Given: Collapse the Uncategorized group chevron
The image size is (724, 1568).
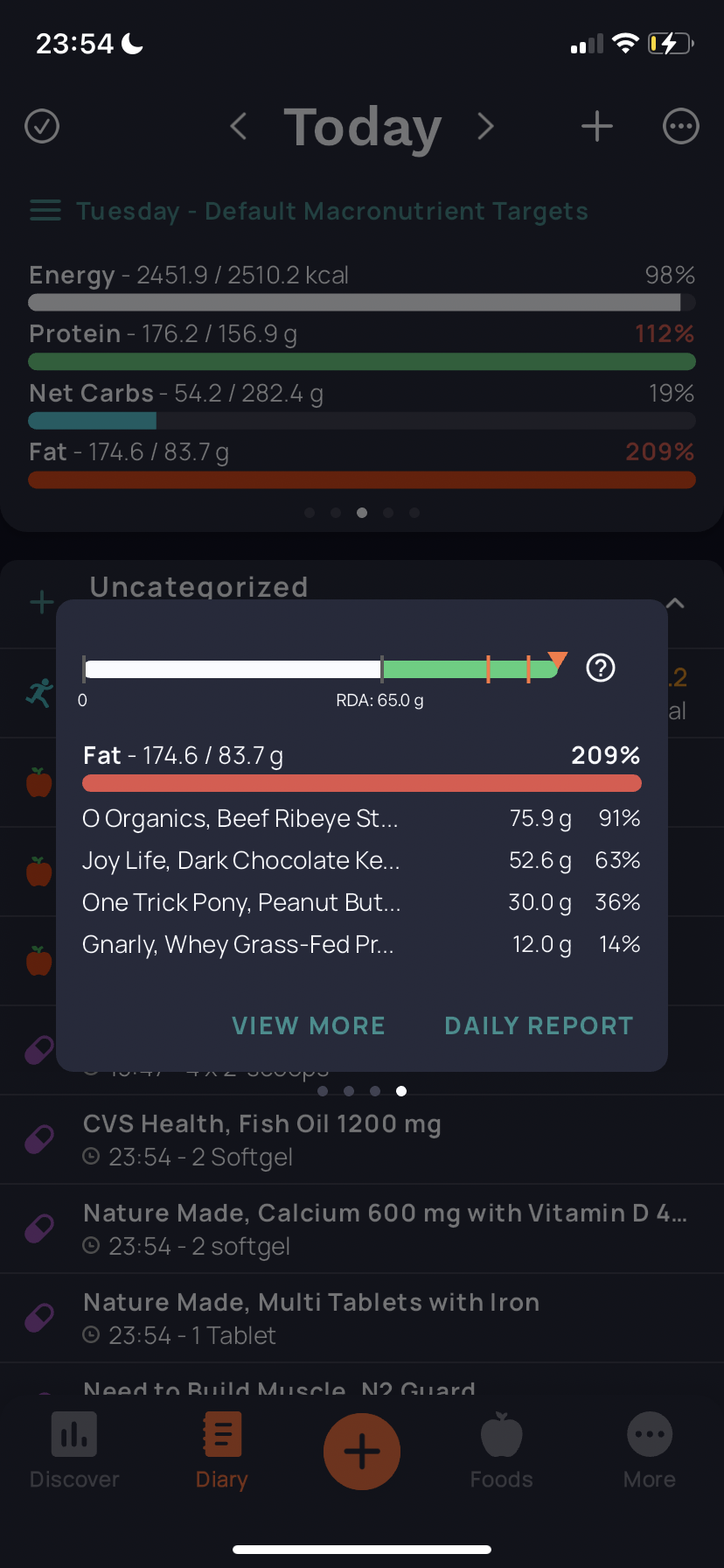Looking at the screenshot, I should coord(675,603).
